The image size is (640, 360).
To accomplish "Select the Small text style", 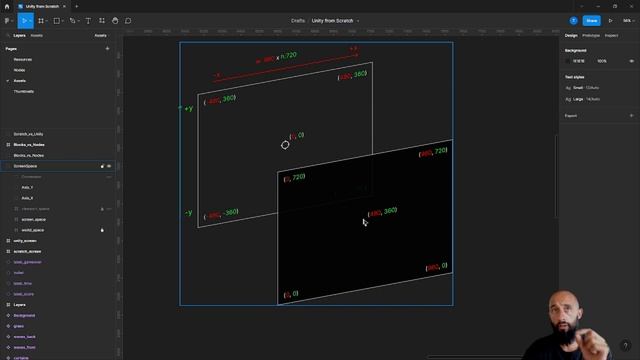I will (x=582, y=88).
